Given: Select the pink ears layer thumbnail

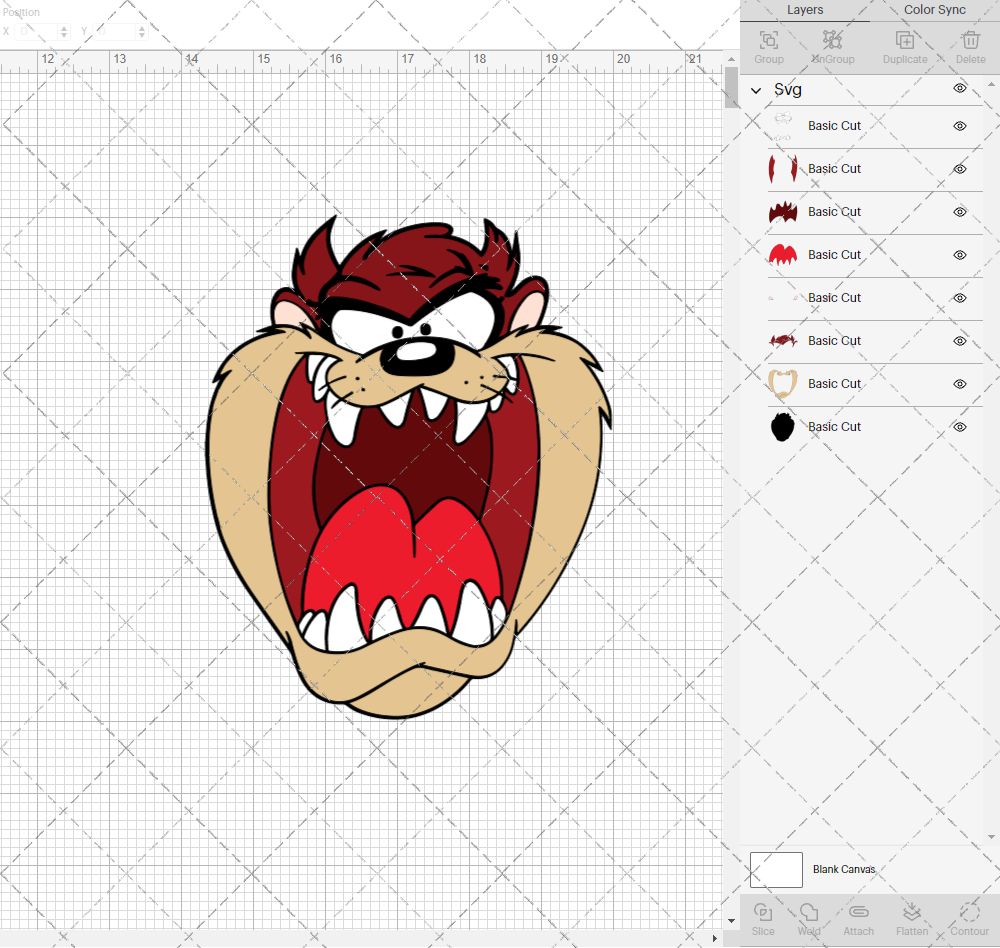Looking at the screenshot, I should 783,298.
